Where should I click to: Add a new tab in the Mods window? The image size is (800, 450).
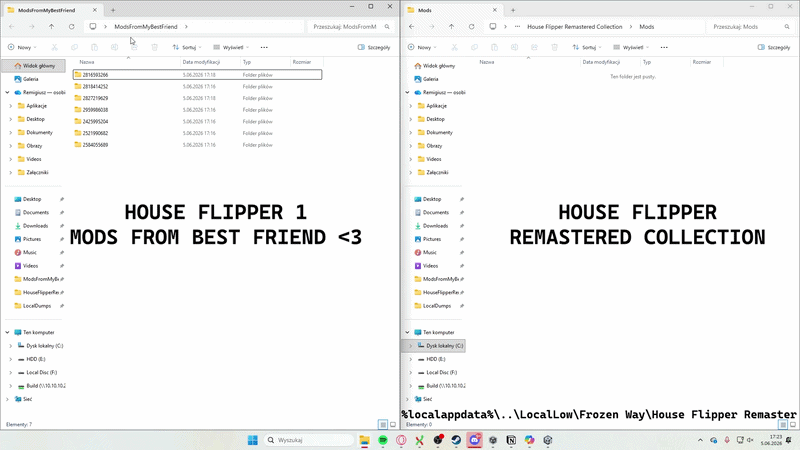click(513, 10)
